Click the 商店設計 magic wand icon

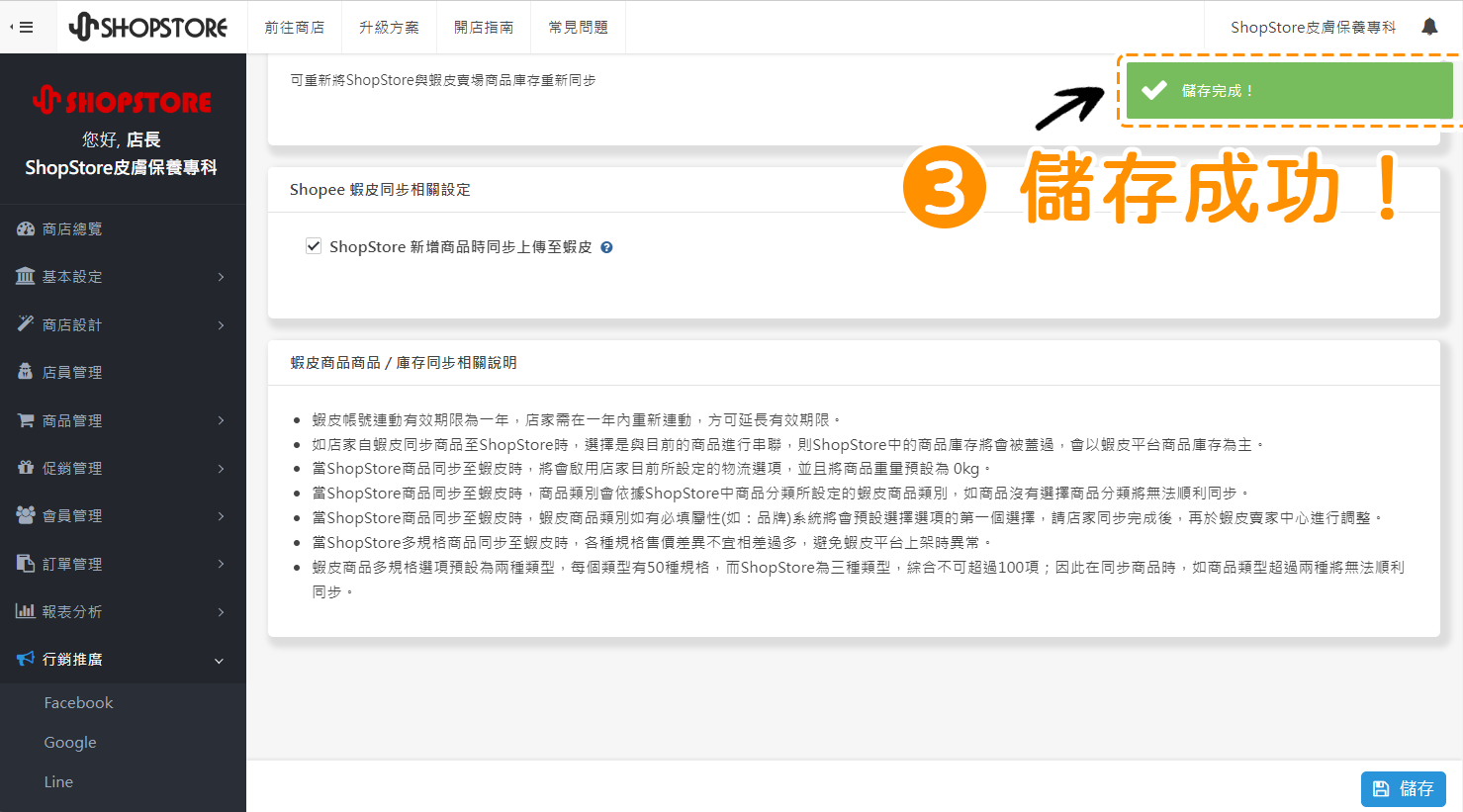click(26, 323)
